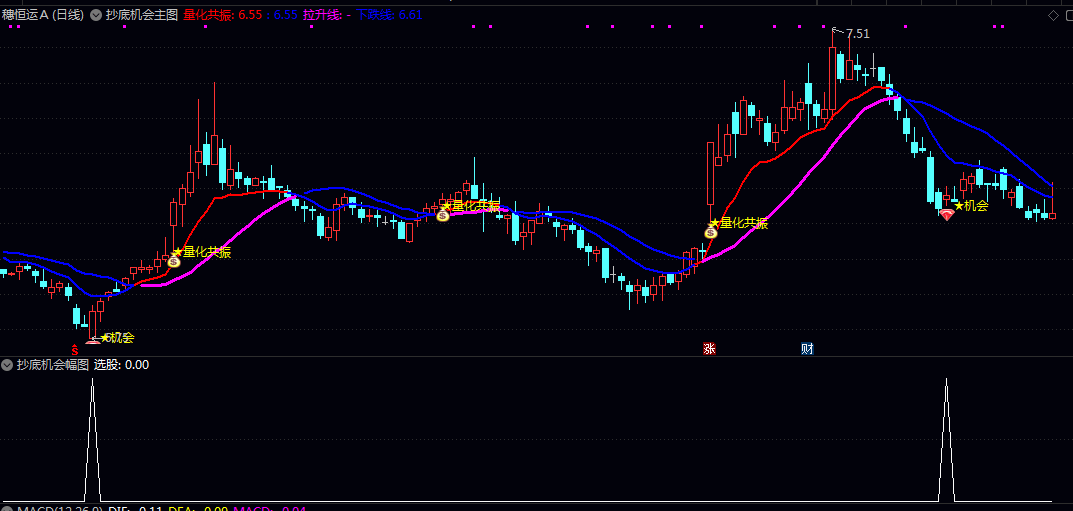
Task: Click the 选股: 0.00 value
Action: [x=121, y=365]
